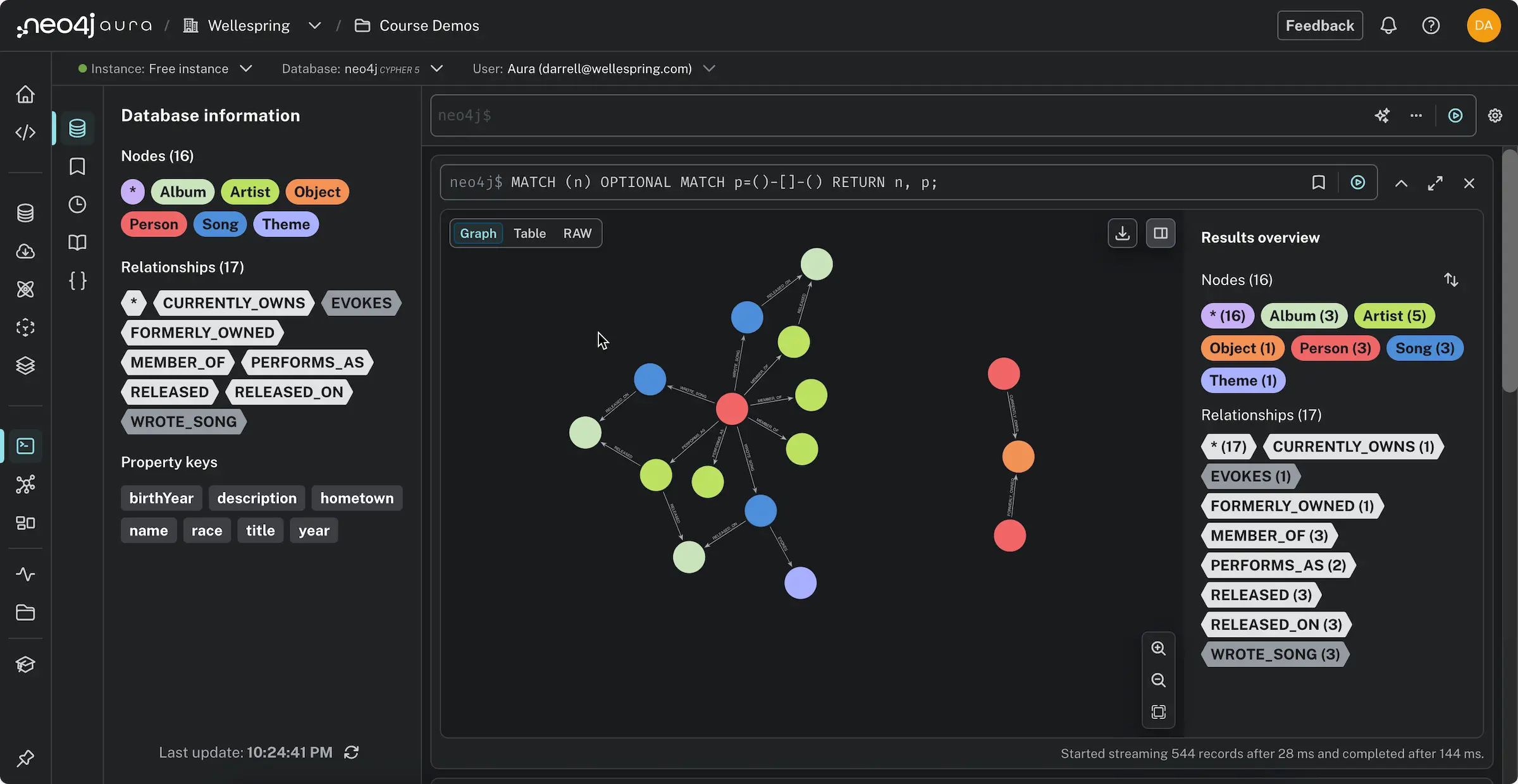
Task: Click the Feedback button
Action: point(1319,25)
